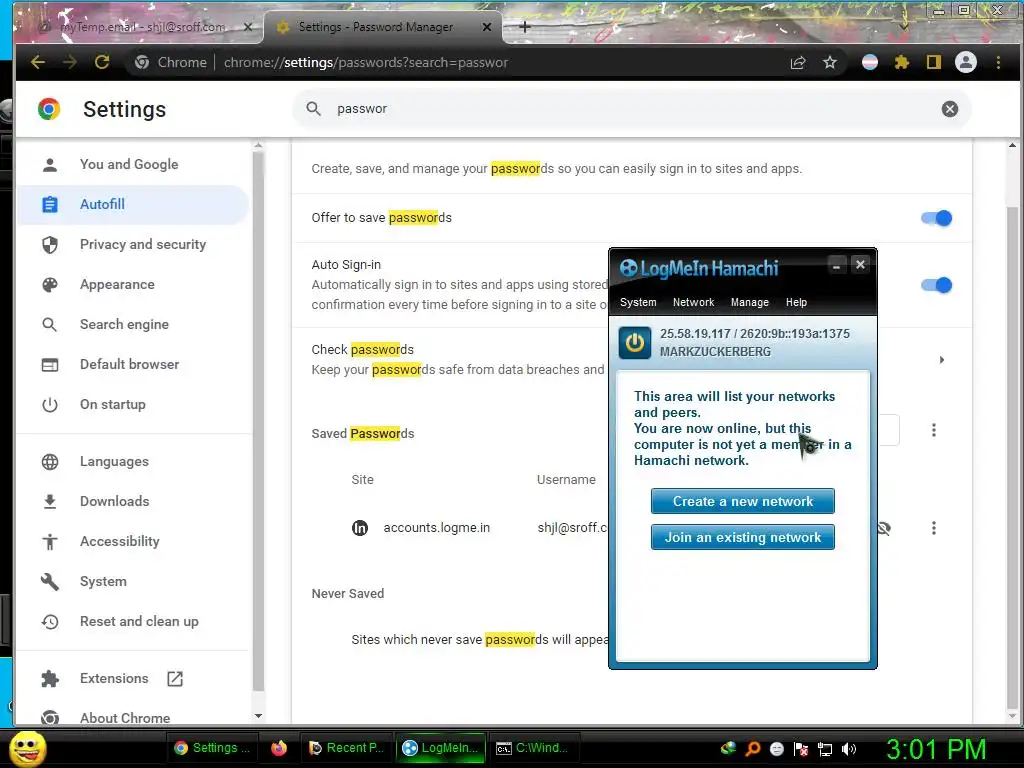Open Search engine settings
This screenshot has width=1024, height=768.
click(x=133, y=325)
